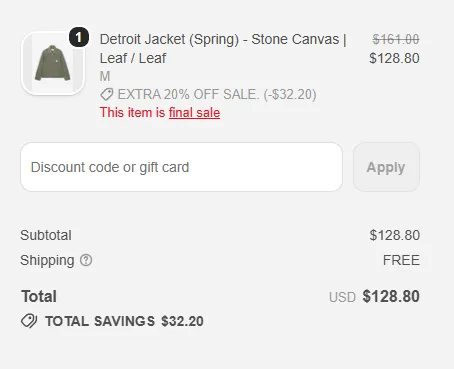Click the EXTRA 20% OFF SALE text

pos(188,94)
